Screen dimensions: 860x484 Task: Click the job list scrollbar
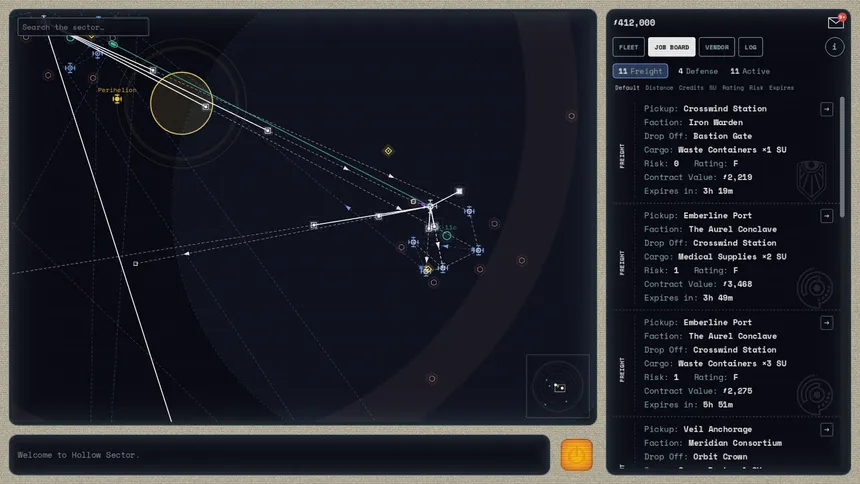click(x=842, y=156)
